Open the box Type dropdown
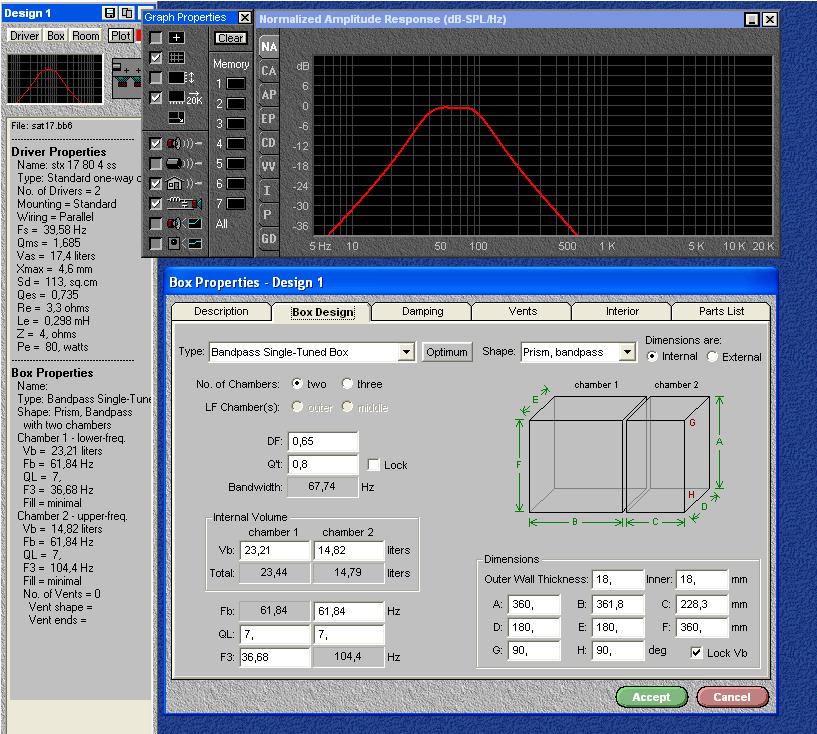Image resolution: width=817 pixels, height=734 pixels. (405, 352)
